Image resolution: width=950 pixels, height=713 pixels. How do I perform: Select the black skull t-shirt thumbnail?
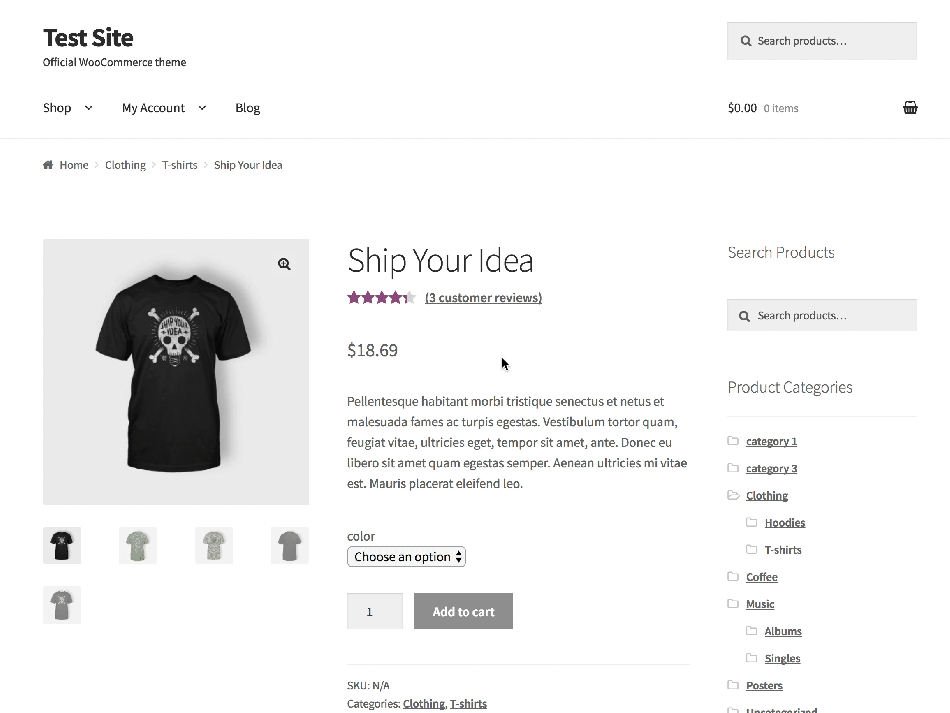click(x=62, y=546)
